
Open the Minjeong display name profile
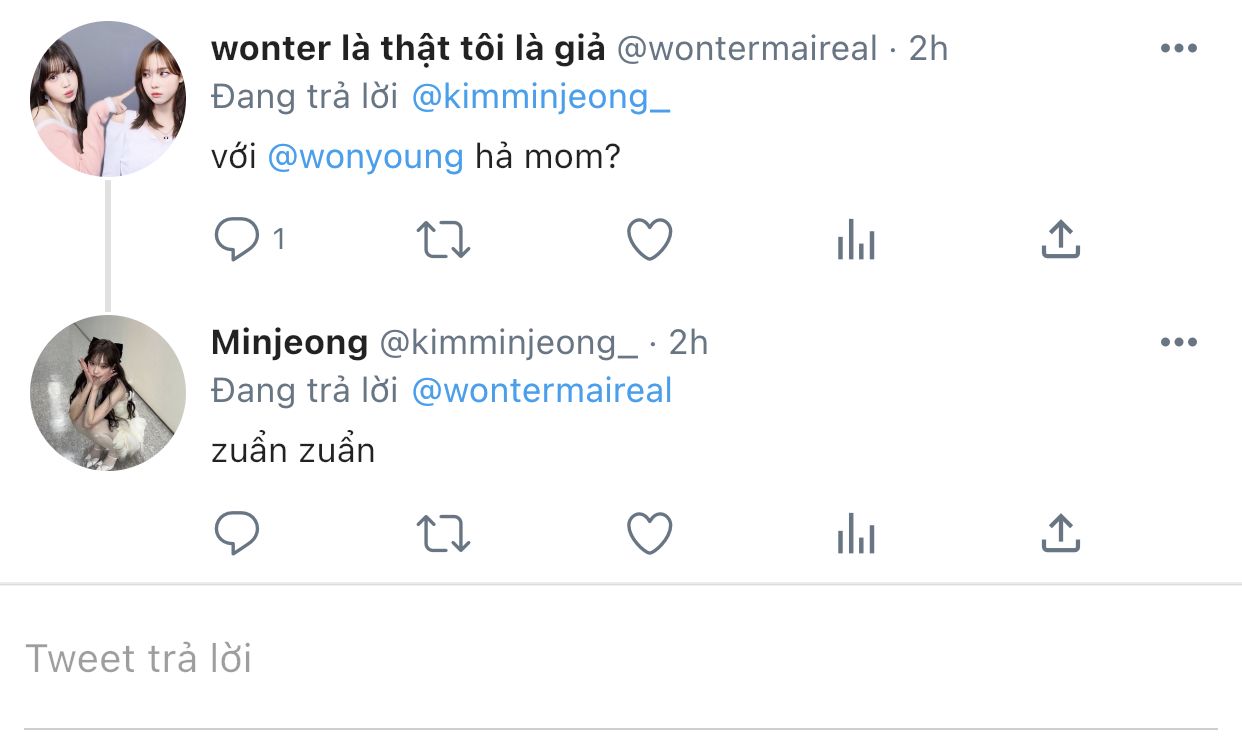point(289,342)
